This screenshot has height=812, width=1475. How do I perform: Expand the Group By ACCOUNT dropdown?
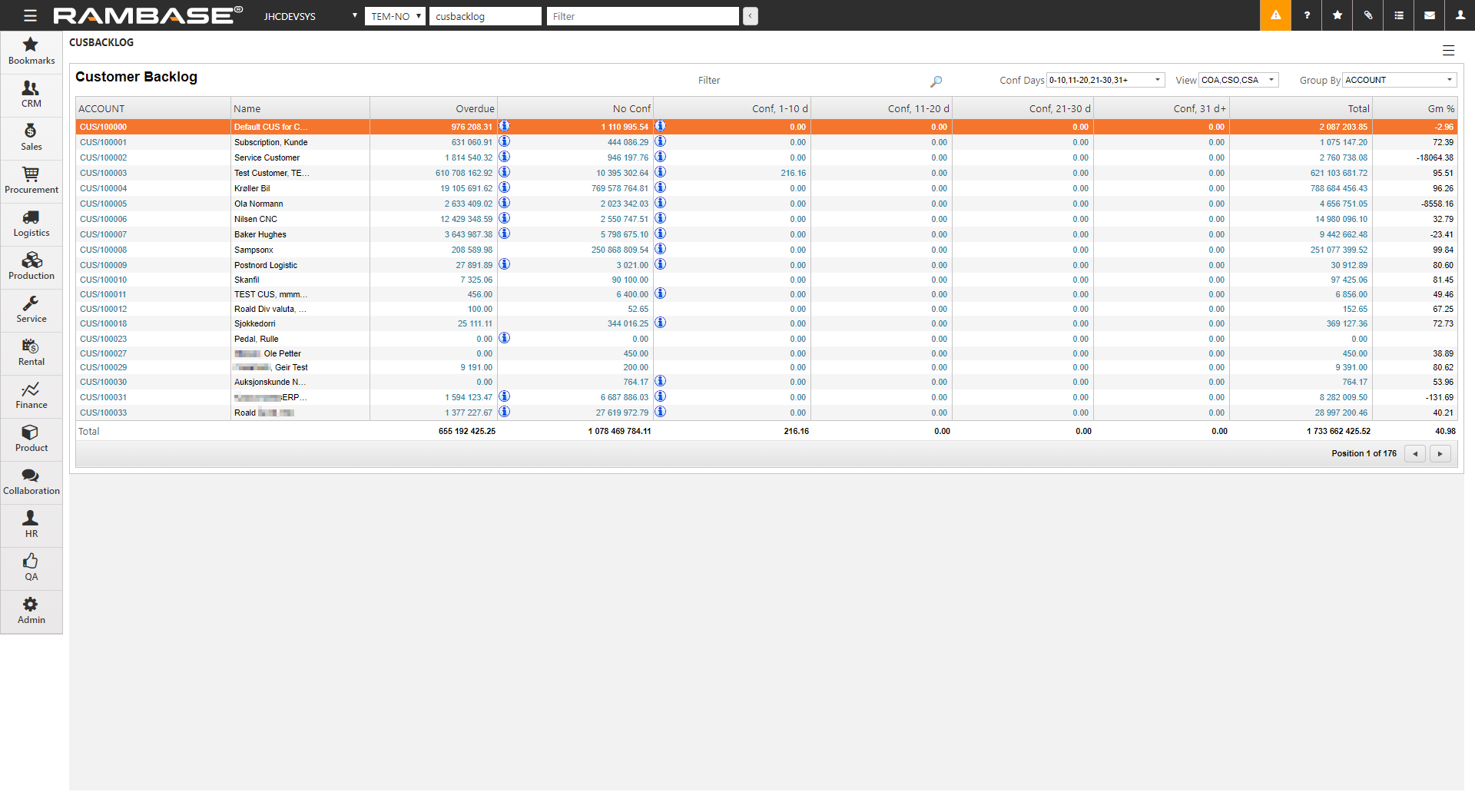click(1398, 80)
